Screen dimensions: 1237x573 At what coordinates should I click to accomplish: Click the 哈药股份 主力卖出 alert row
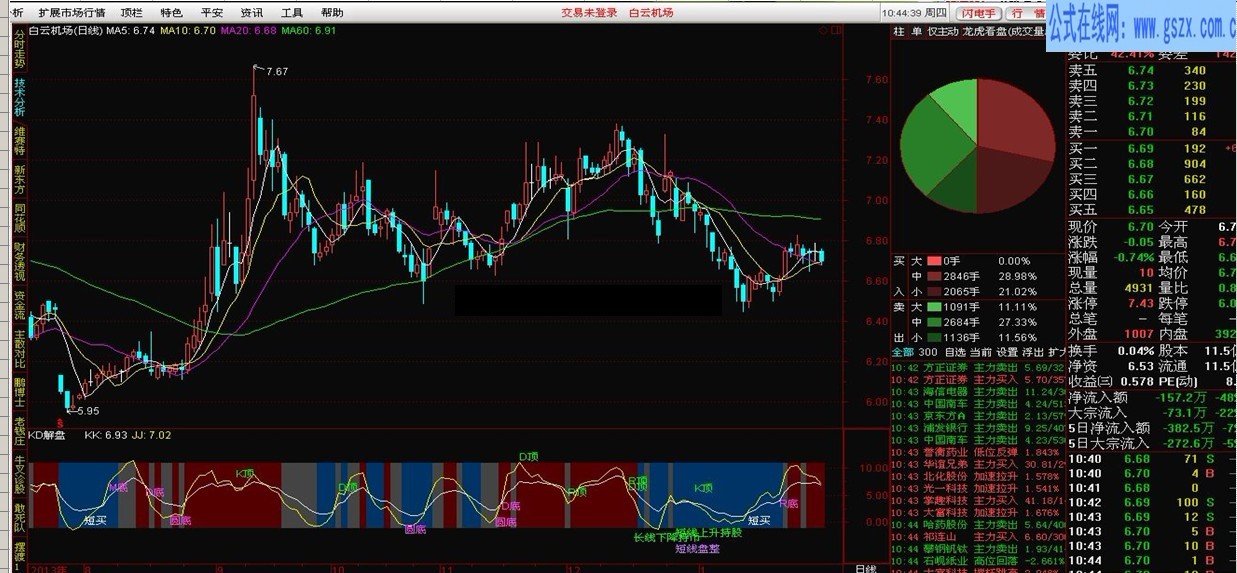point(979,524)
